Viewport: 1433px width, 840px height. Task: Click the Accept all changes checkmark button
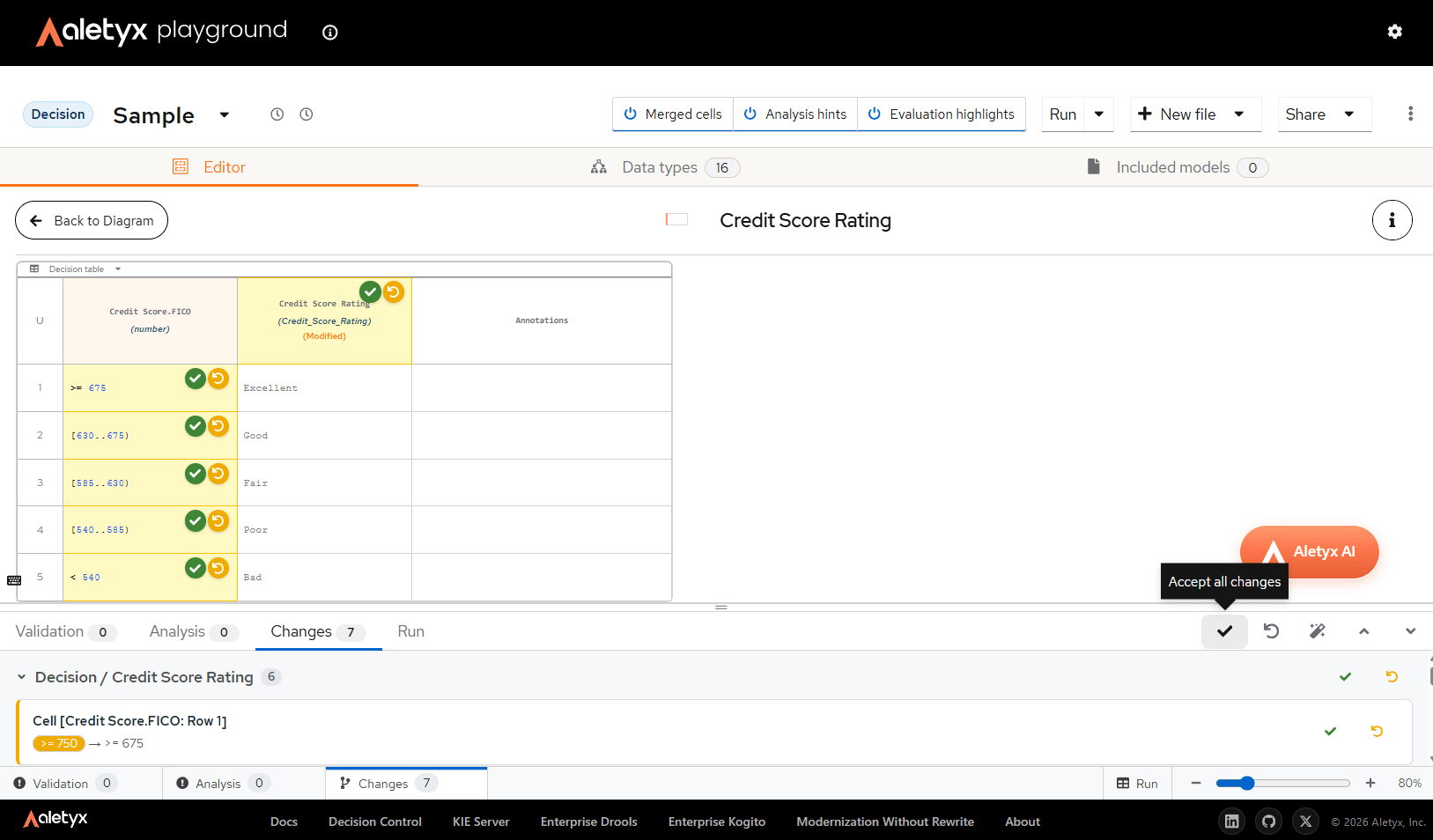pos(1224,631)
